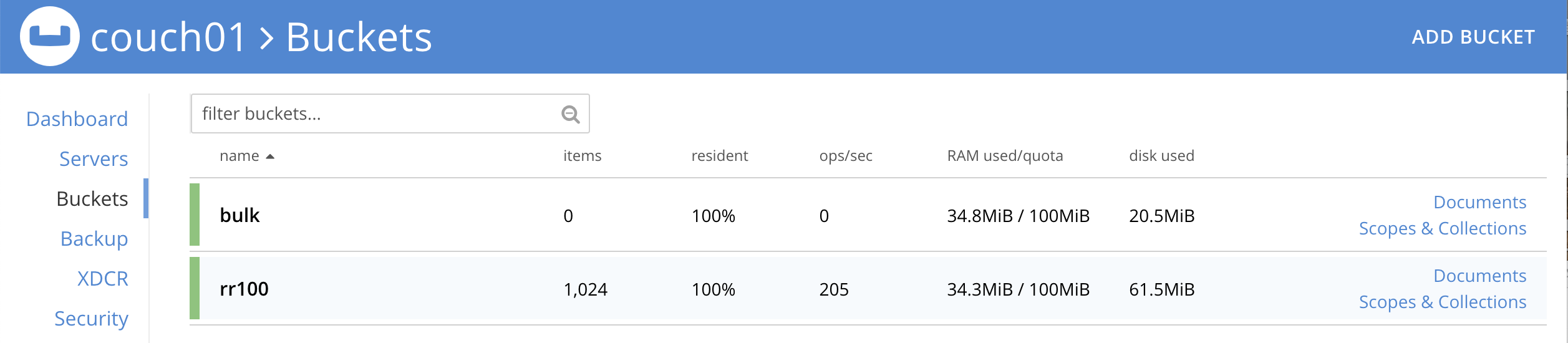This screenshot has height=343, width=1568.
Task: Open Scopes & Collections for rr100 bucket
Action: point(1442,302)
